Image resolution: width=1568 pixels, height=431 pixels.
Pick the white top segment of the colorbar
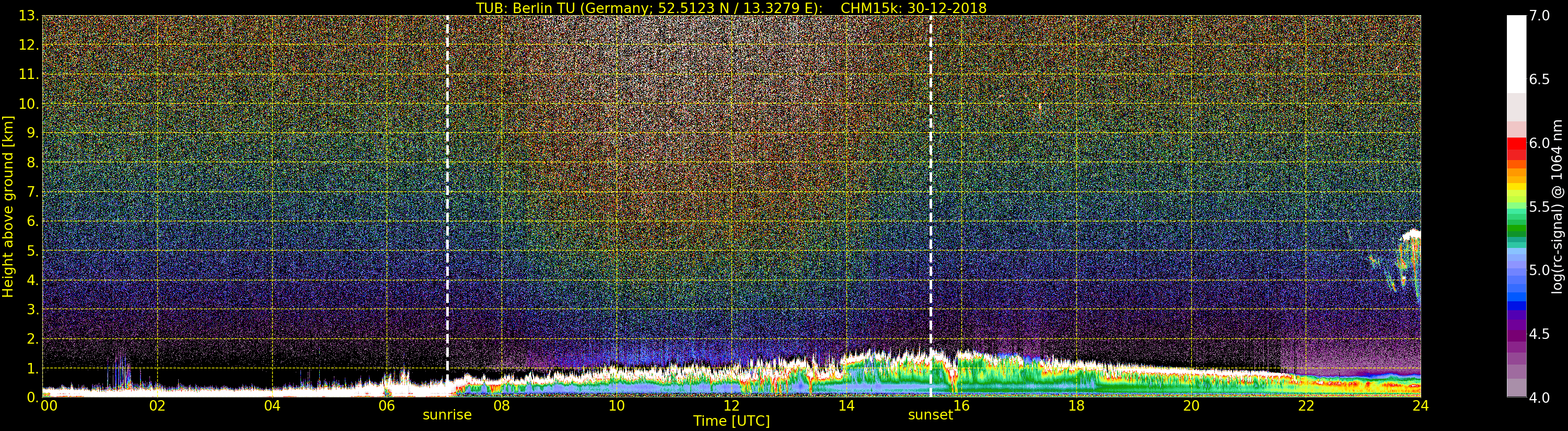pyautogui.click(x=1516, y=54)
